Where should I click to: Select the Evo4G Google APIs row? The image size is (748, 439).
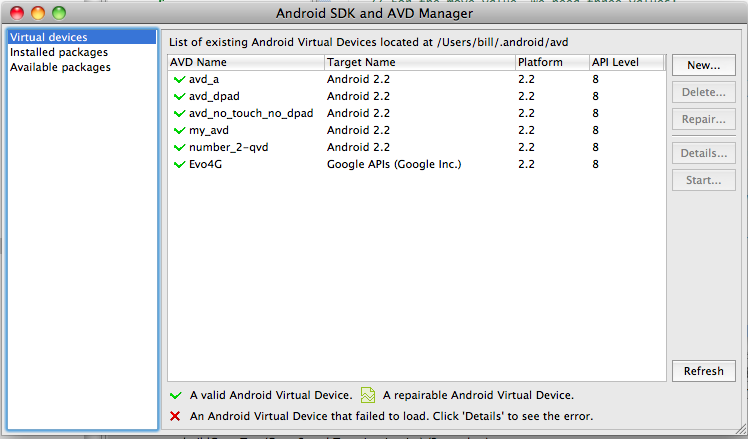coord(394,164)
